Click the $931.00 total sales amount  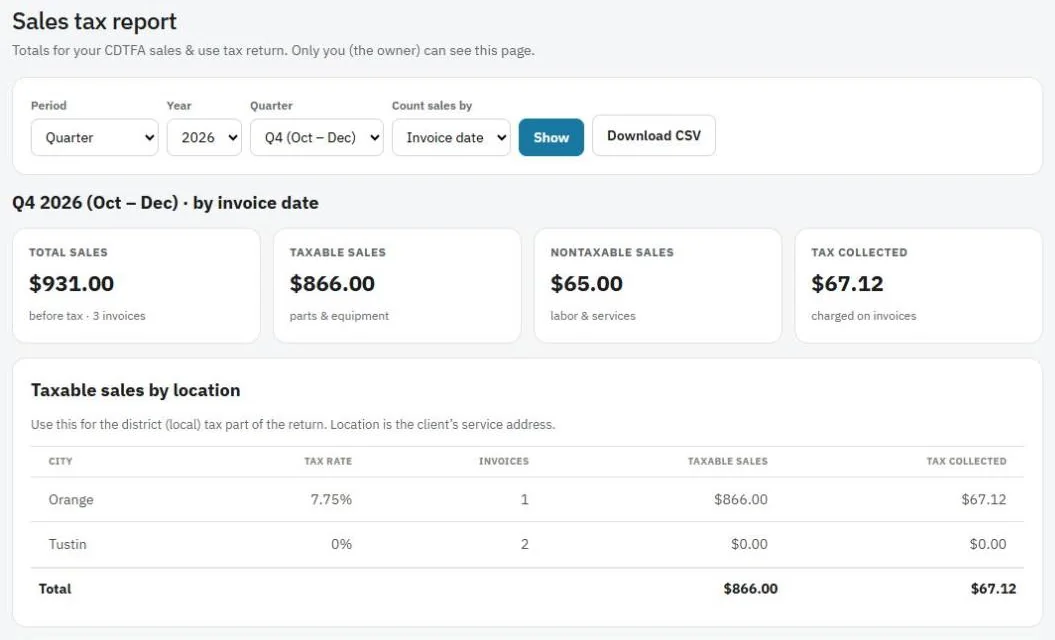pyautogui.click(x=71, y=283)
